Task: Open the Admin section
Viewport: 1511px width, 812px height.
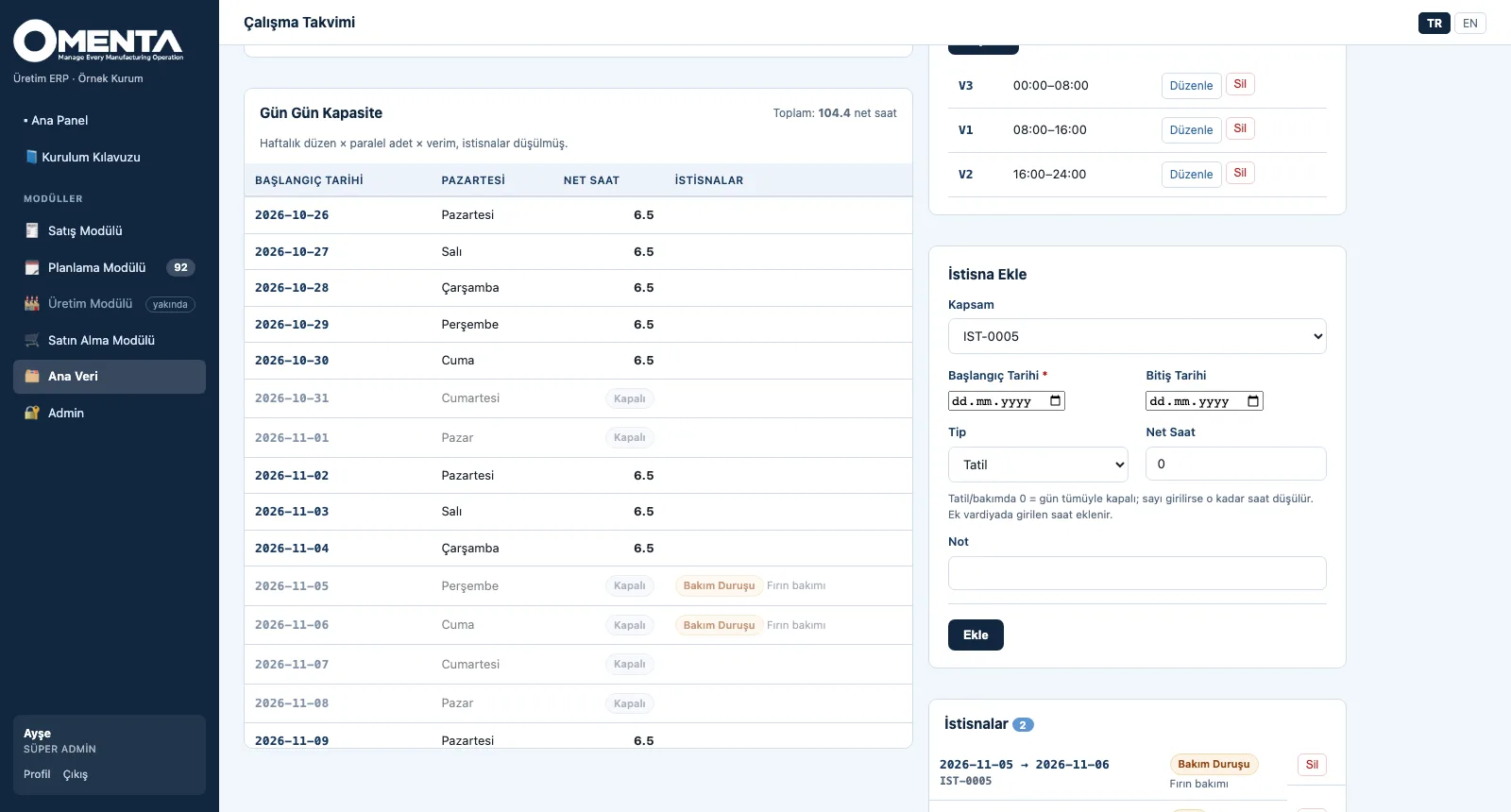Action: (110, 413)
